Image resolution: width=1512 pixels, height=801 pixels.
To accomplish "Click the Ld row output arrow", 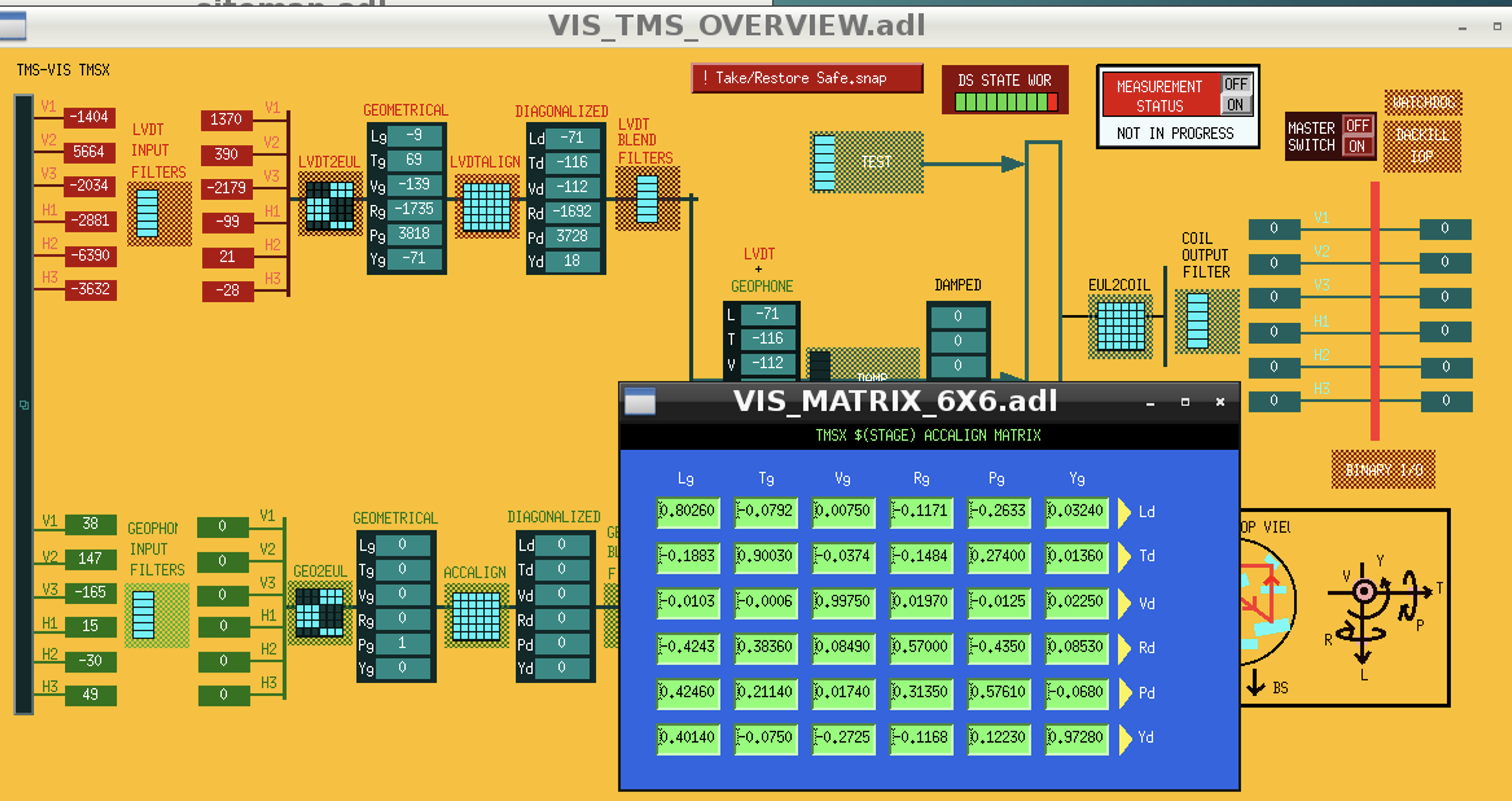I will click(x=1125, y=512).
